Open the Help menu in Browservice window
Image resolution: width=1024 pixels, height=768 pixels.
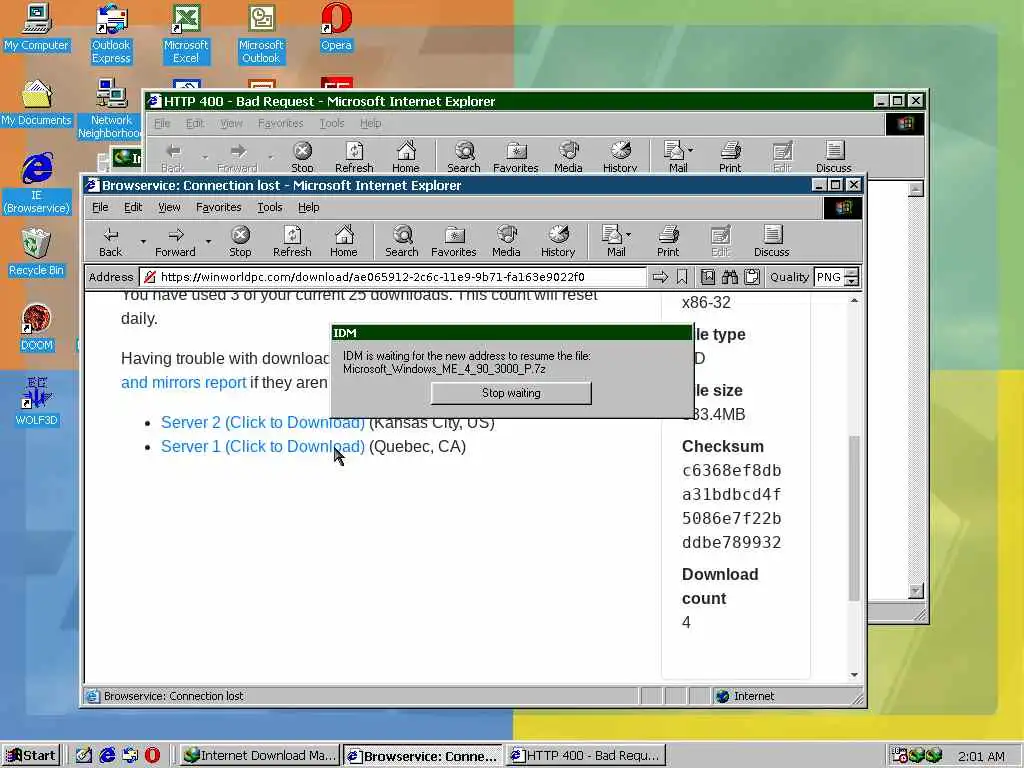[308, 207]
